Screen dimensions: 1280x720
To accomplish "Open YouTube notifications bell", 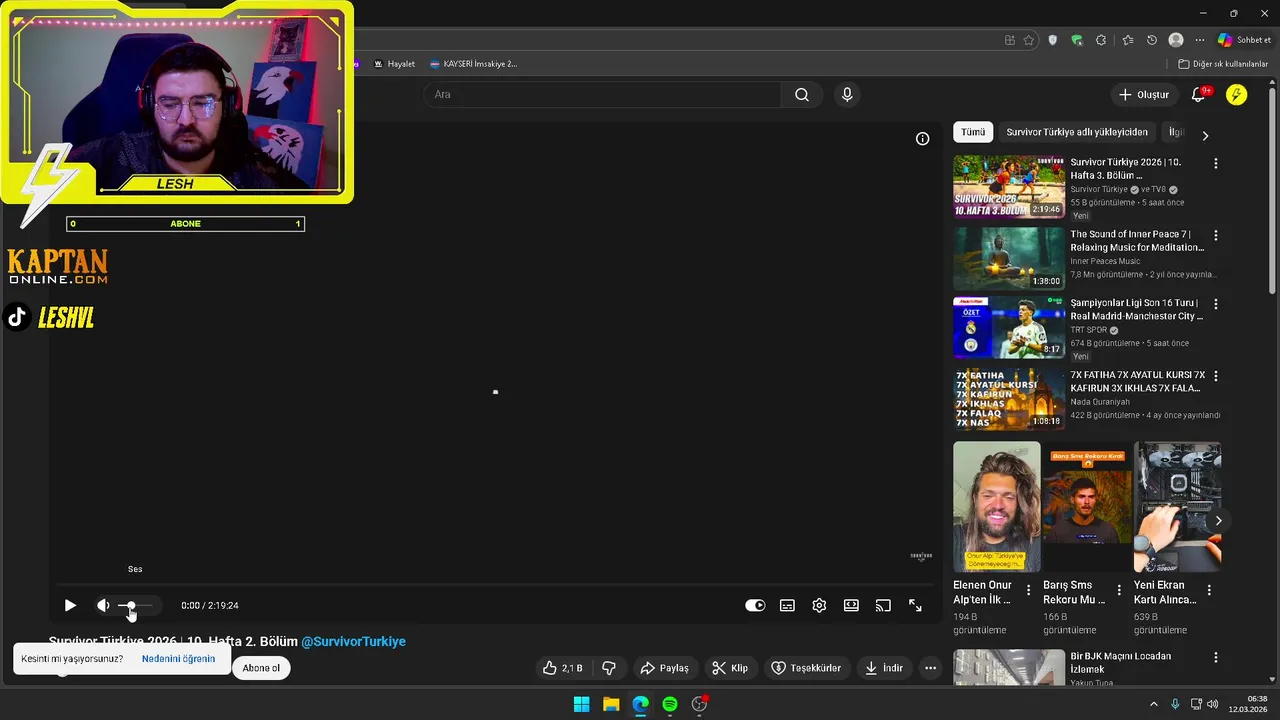I will (1198, 95).
